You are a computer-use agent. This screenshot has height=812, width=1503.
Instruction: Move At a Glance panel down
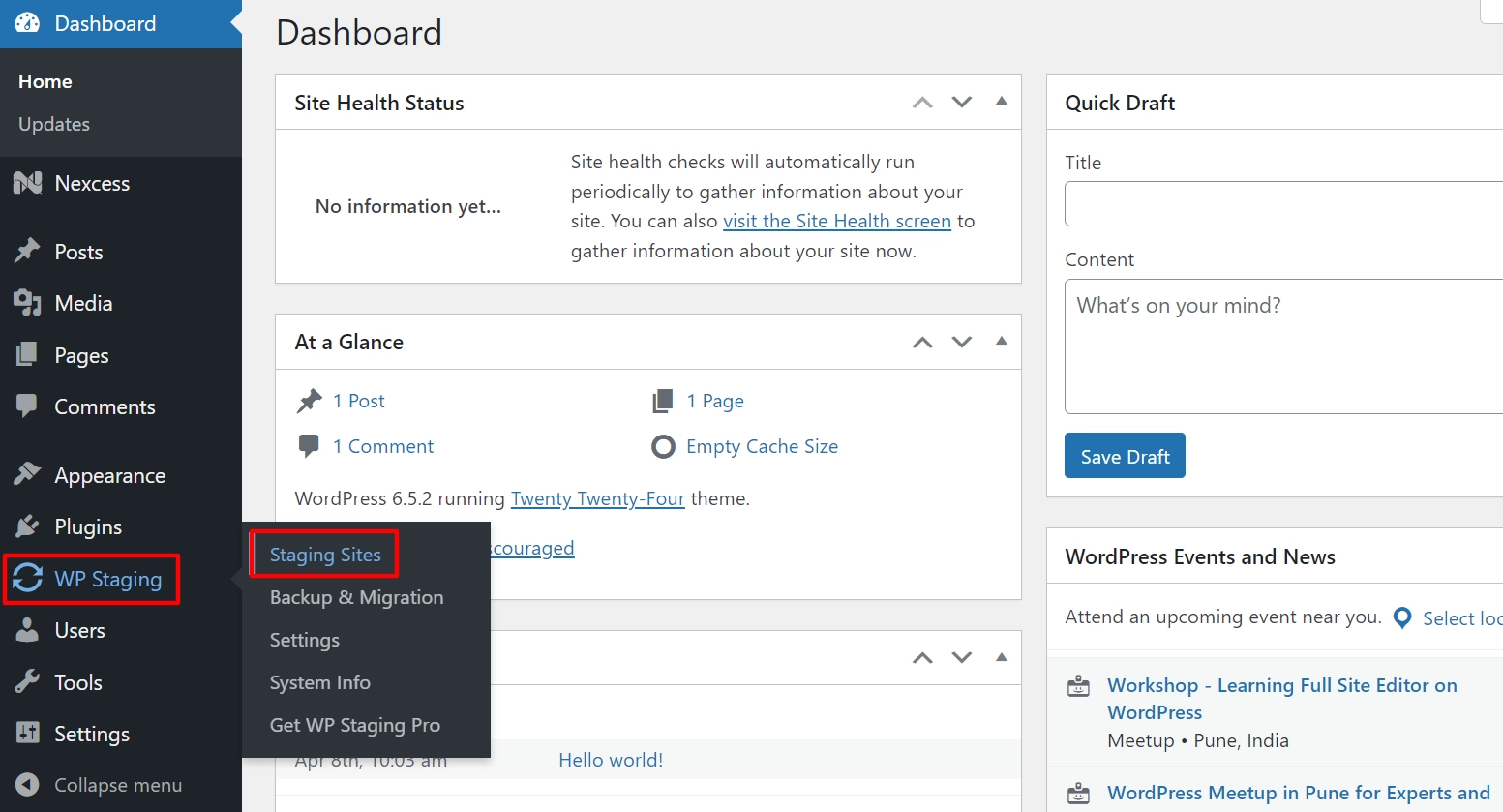click(x=961, y=342)
